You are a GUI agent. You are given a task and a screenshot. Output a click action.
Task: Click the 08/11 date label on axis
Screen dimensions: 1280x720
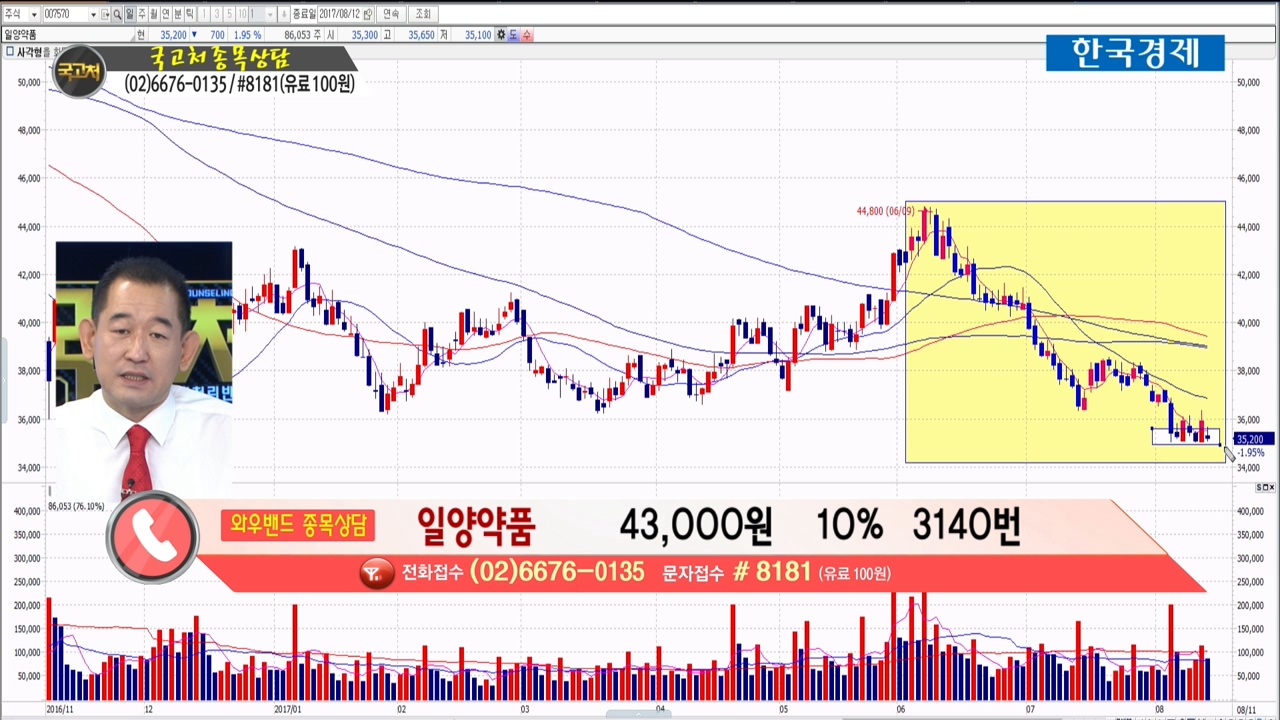click(x=1246, y=709)
